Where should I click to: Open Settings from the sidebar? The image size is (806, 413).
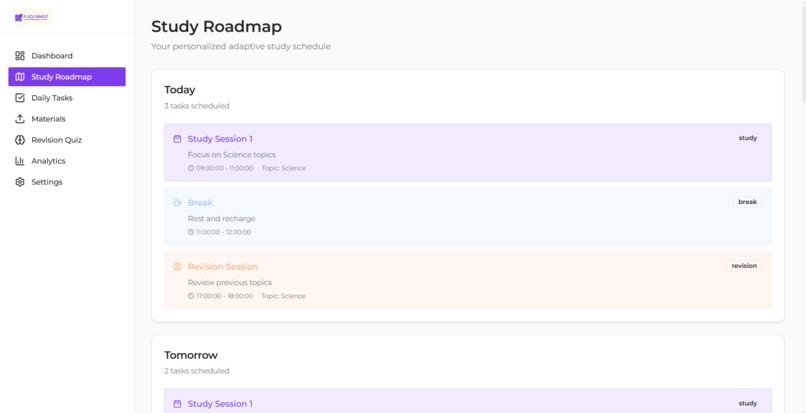(67, 182)
